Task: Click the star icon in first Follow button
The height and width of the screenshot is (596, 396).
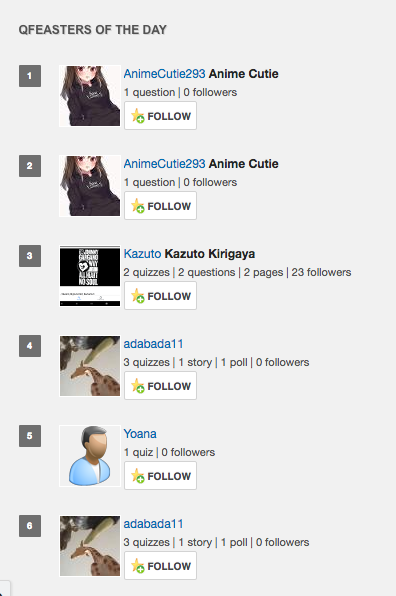Action: click(x=138, y=116)
